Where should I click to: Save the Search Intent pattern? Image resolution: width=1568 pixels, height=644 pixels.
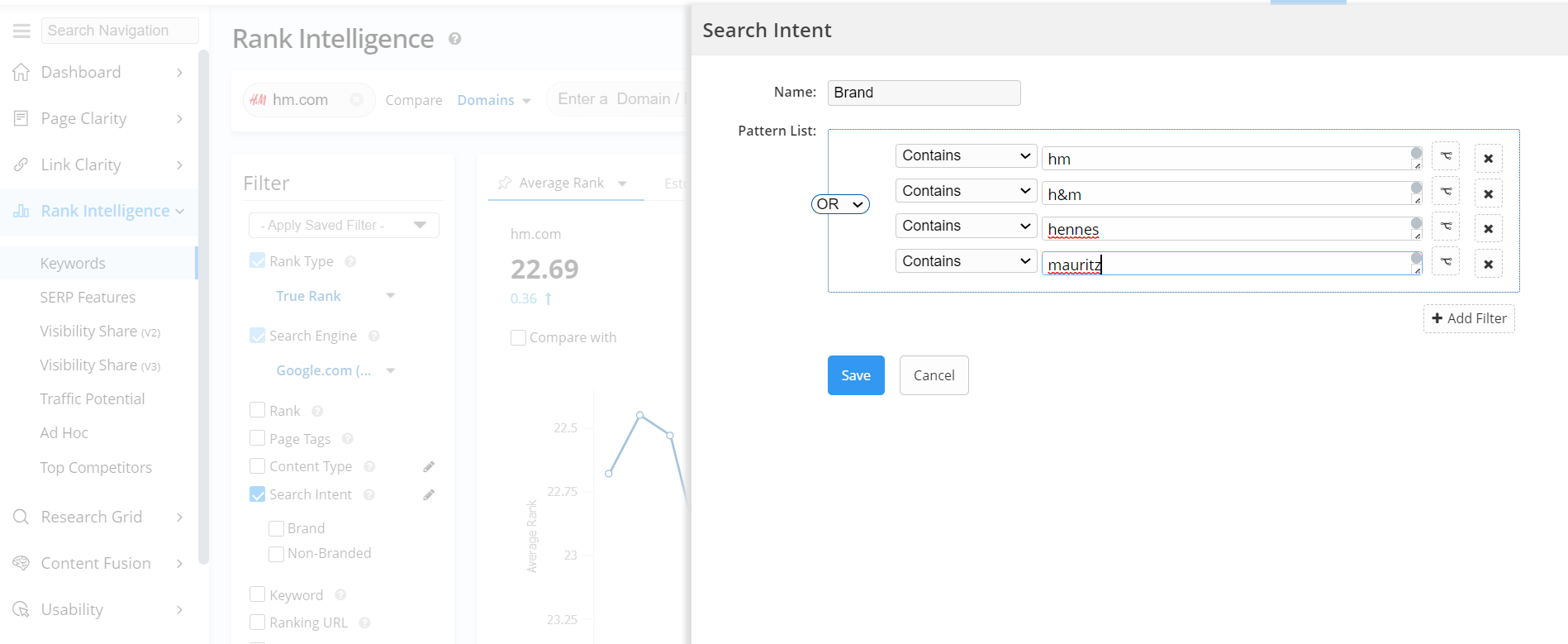[x=855, y=375]
